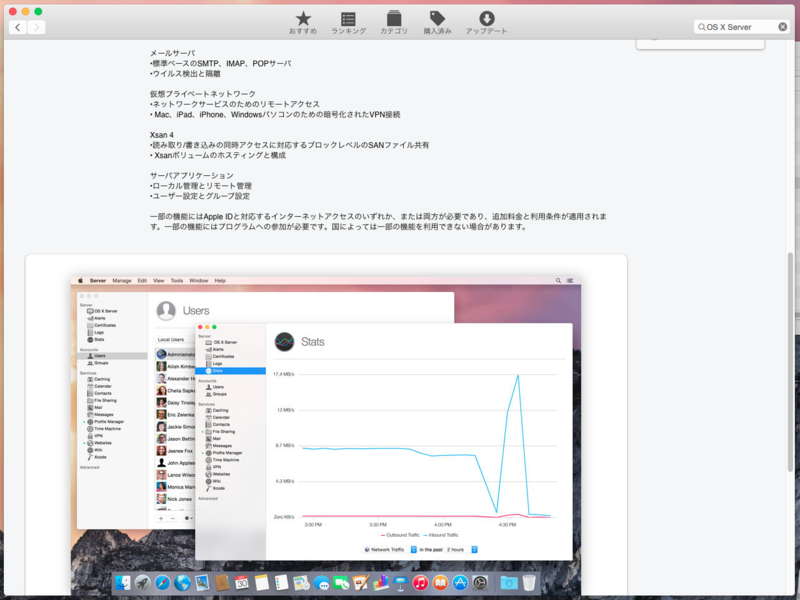Viewport: 800px width, 600px height.
Task: Minimize the App Store window
Action: tap(26, 11)
